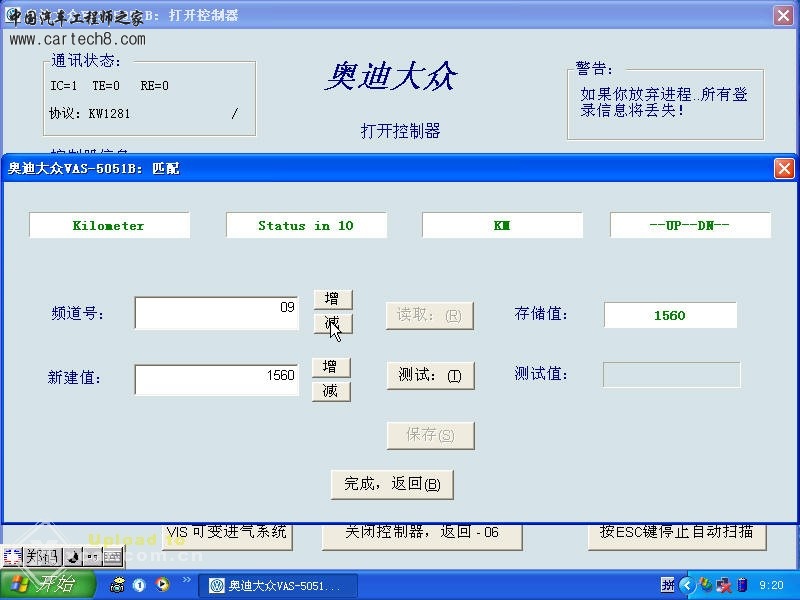Viewport: 800px width, 600px height.
Task: Click the blue battery-shaped tray icon
Action: [742, 585]
